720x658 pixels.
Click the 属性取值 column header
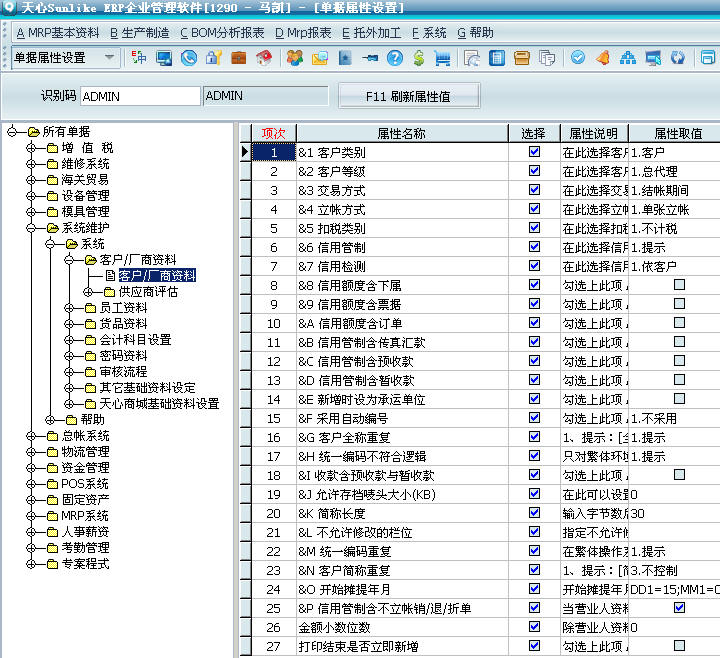pos(674,133)
